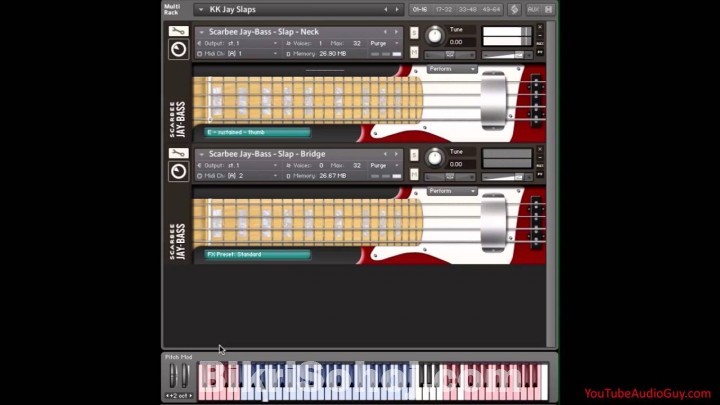Open Output st.1 dropdown on Slap - Neck
720x405 pixels.
tap(275, 43)
